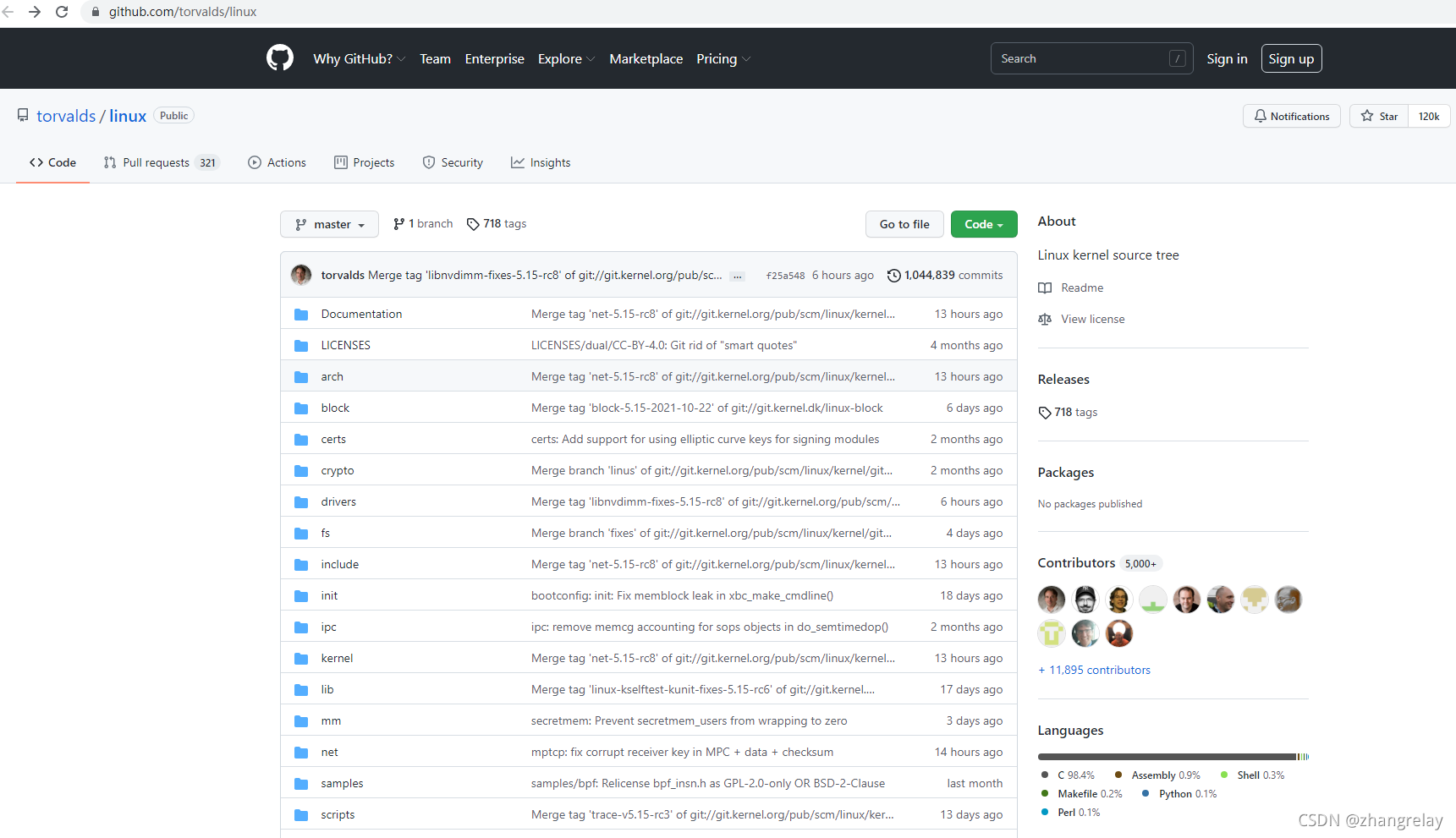Open mptcp fix corrupt receiver commit message
This screenshot has width=1456, height=838.
coord(682,753)
